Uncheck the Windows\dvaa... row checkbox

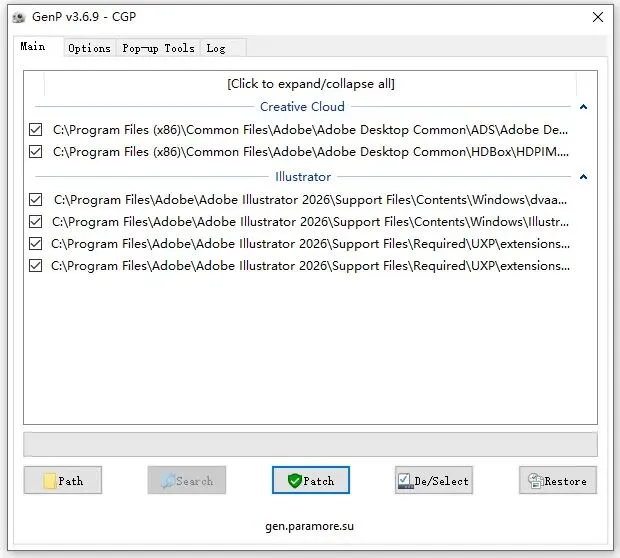pyautogui.click(x=36, y=200)
